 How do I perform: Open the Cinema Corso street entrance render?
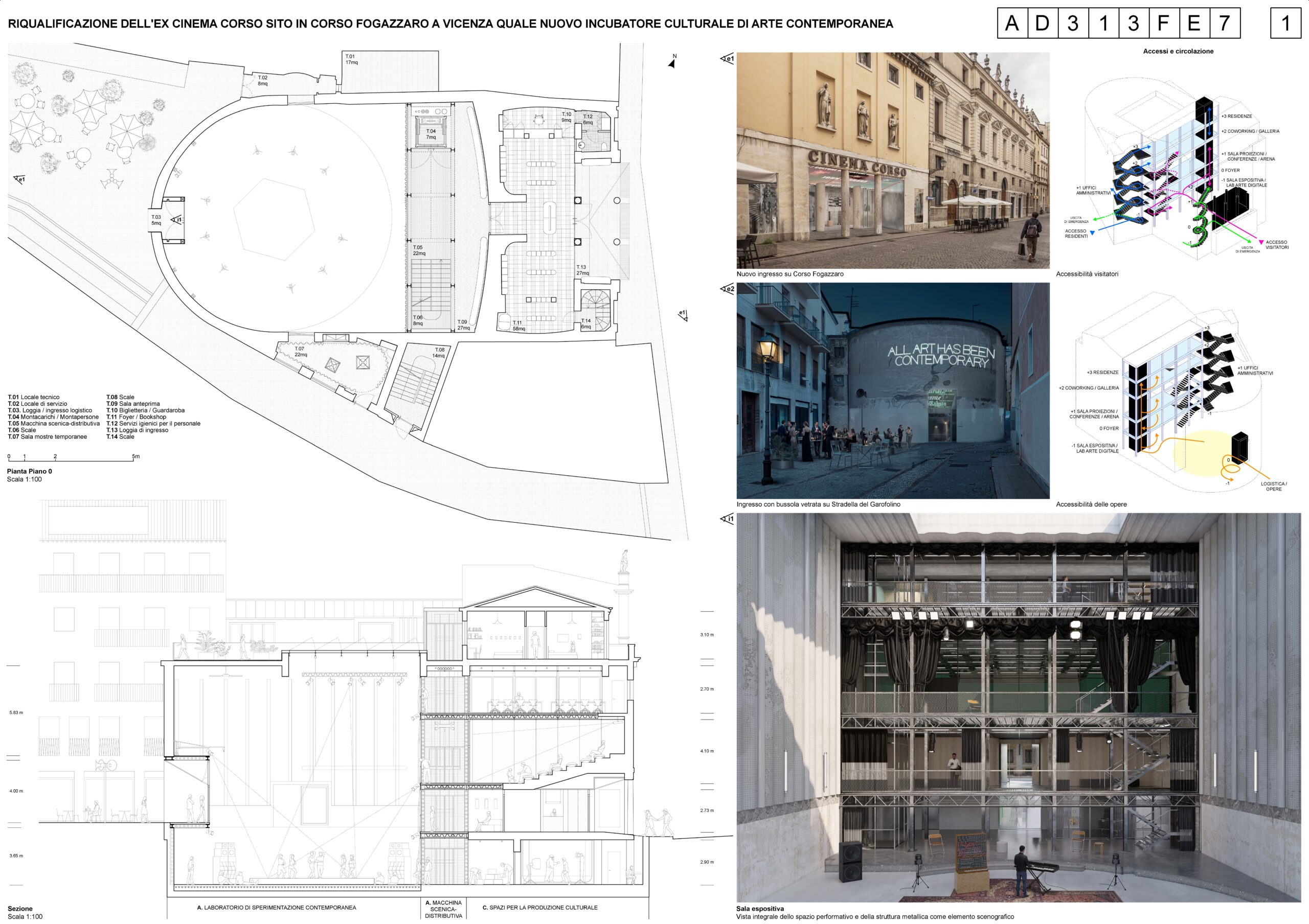[x=892, y=160]
